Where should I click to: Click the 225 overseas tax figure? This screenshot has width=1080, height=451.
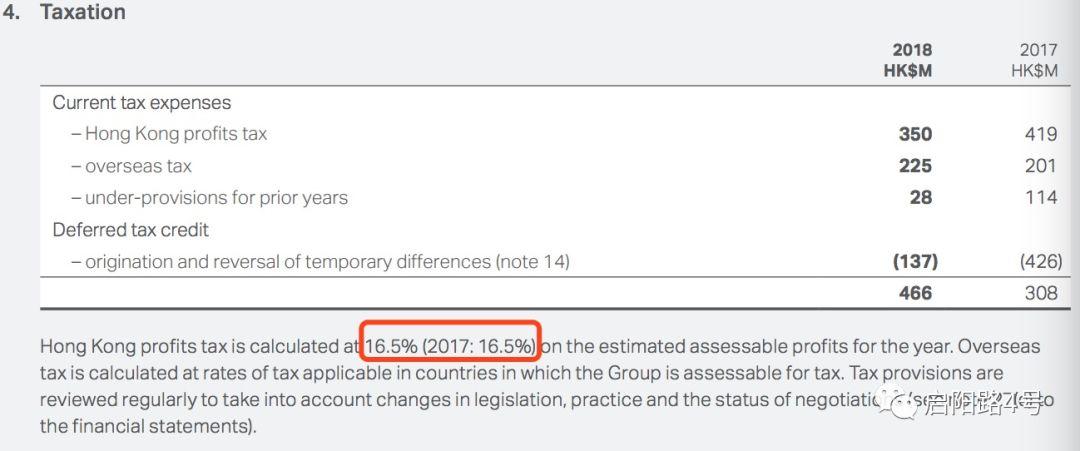tap(915, 166)
